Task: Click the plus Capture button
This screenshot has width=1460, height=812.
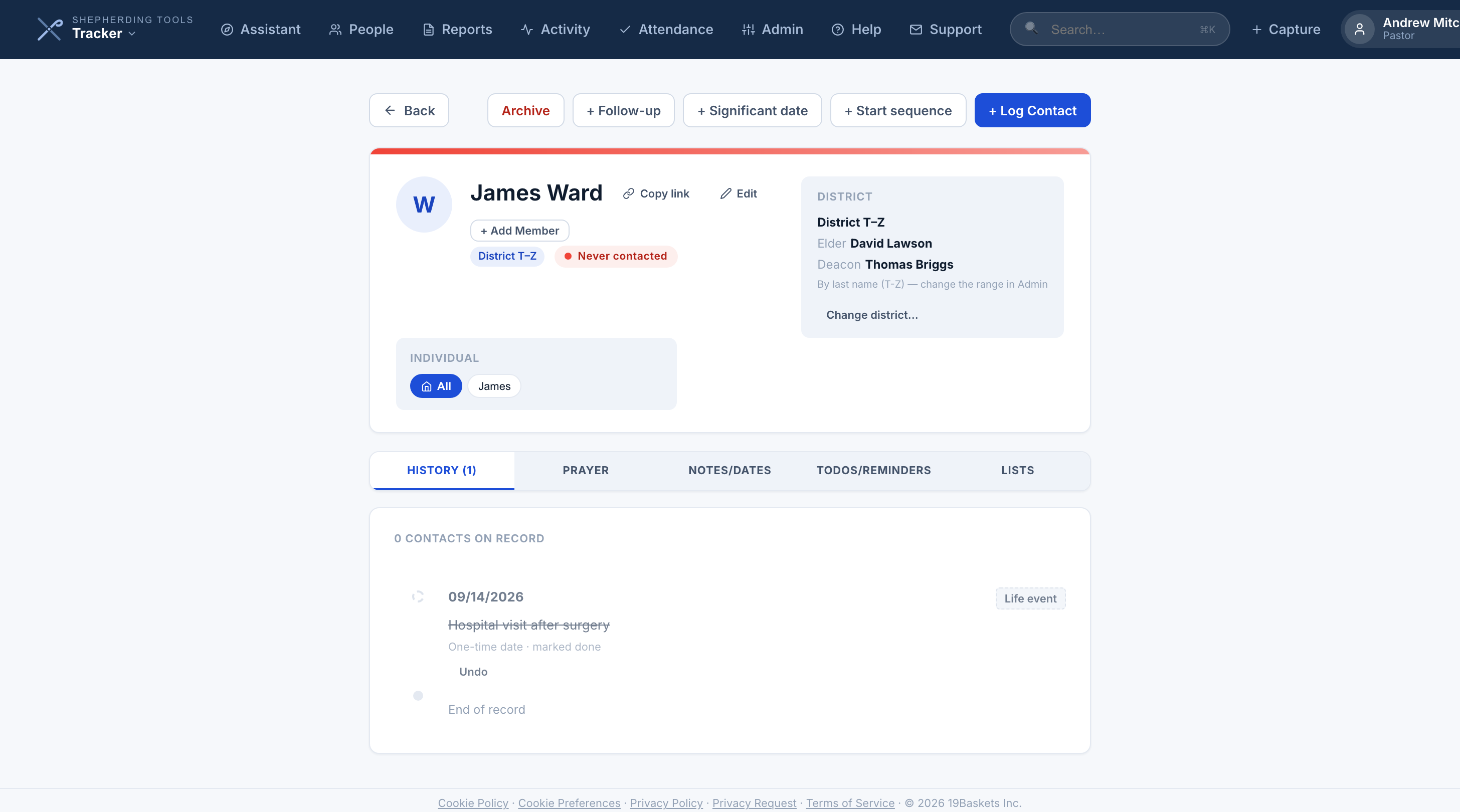Action: click(1286, 30)
